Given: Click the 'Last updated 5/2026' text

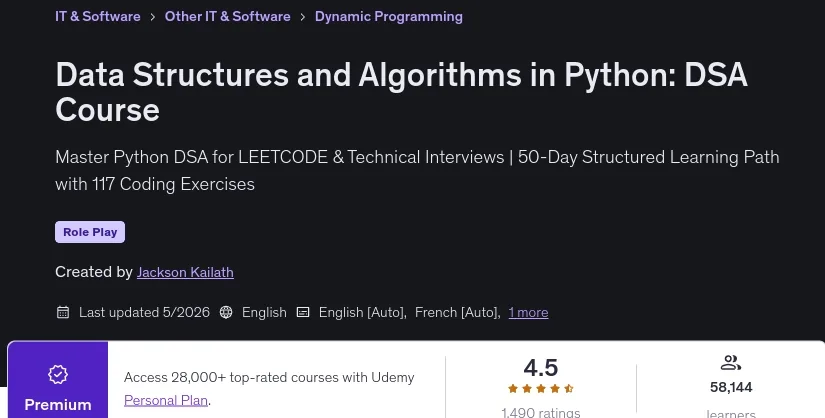Looking at the screenshot, I should 144,312.
